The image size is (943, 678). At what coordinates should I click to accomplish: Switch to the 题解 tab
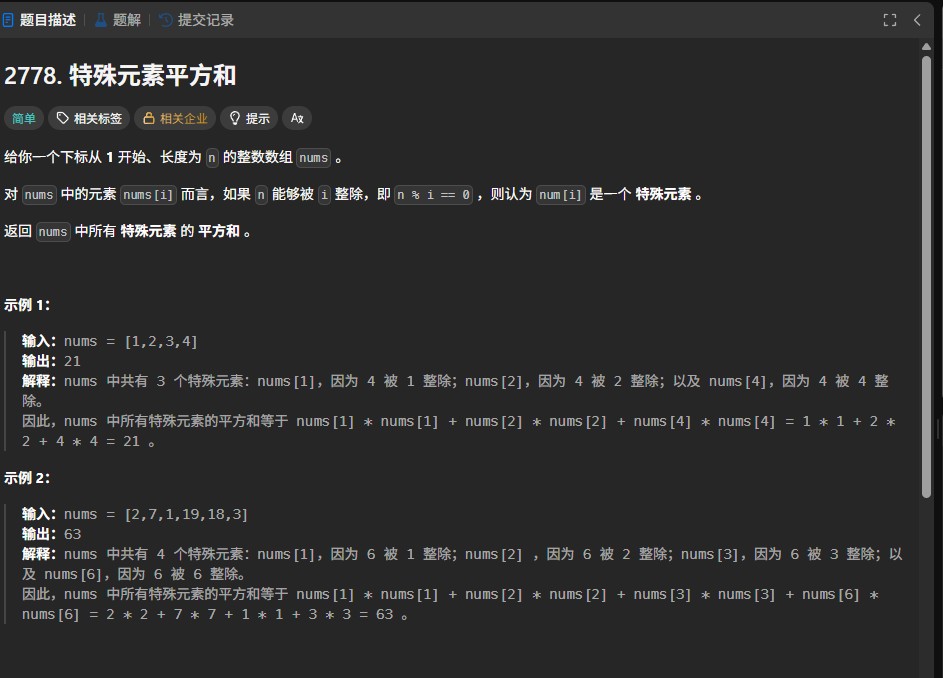118,20
